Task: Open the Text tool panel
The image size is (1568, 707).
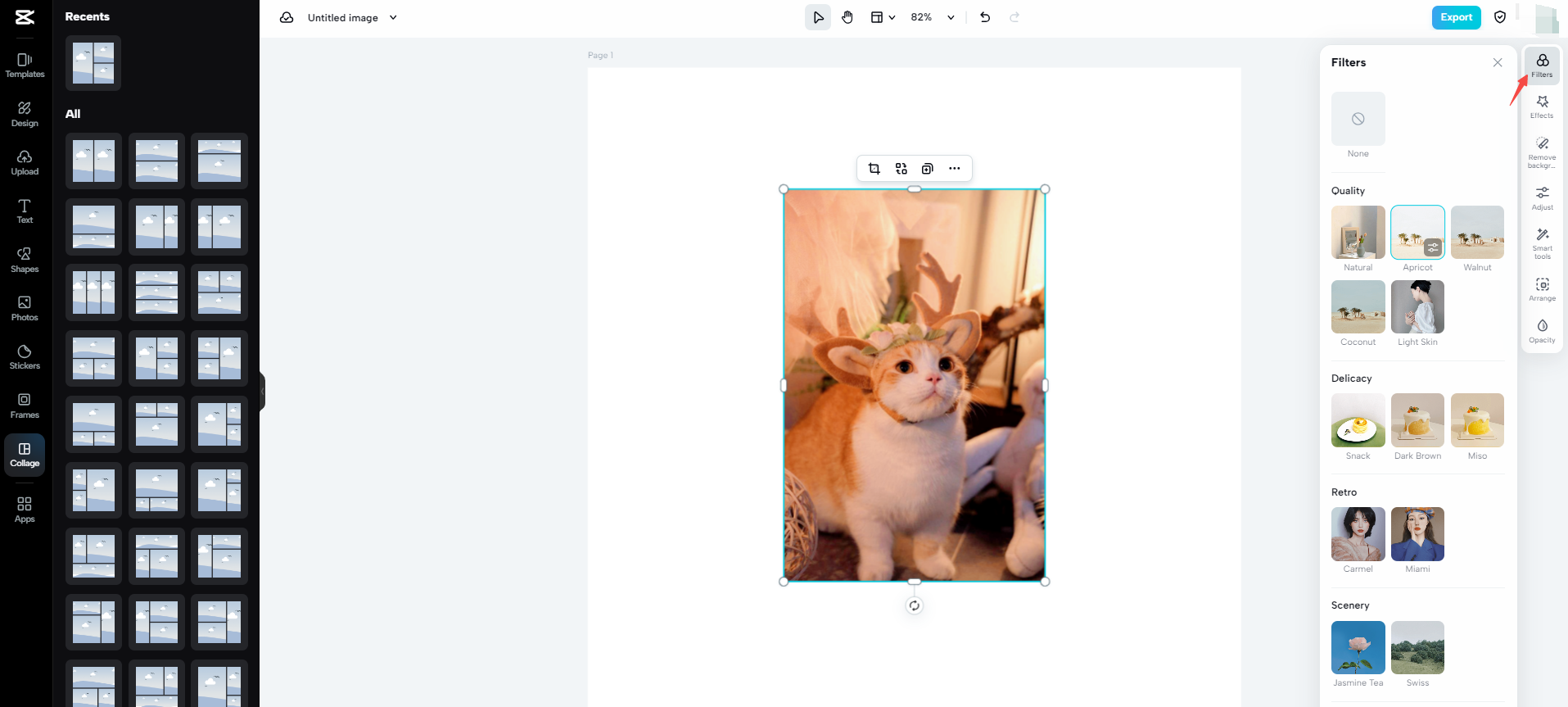Action: pos(25,211)
